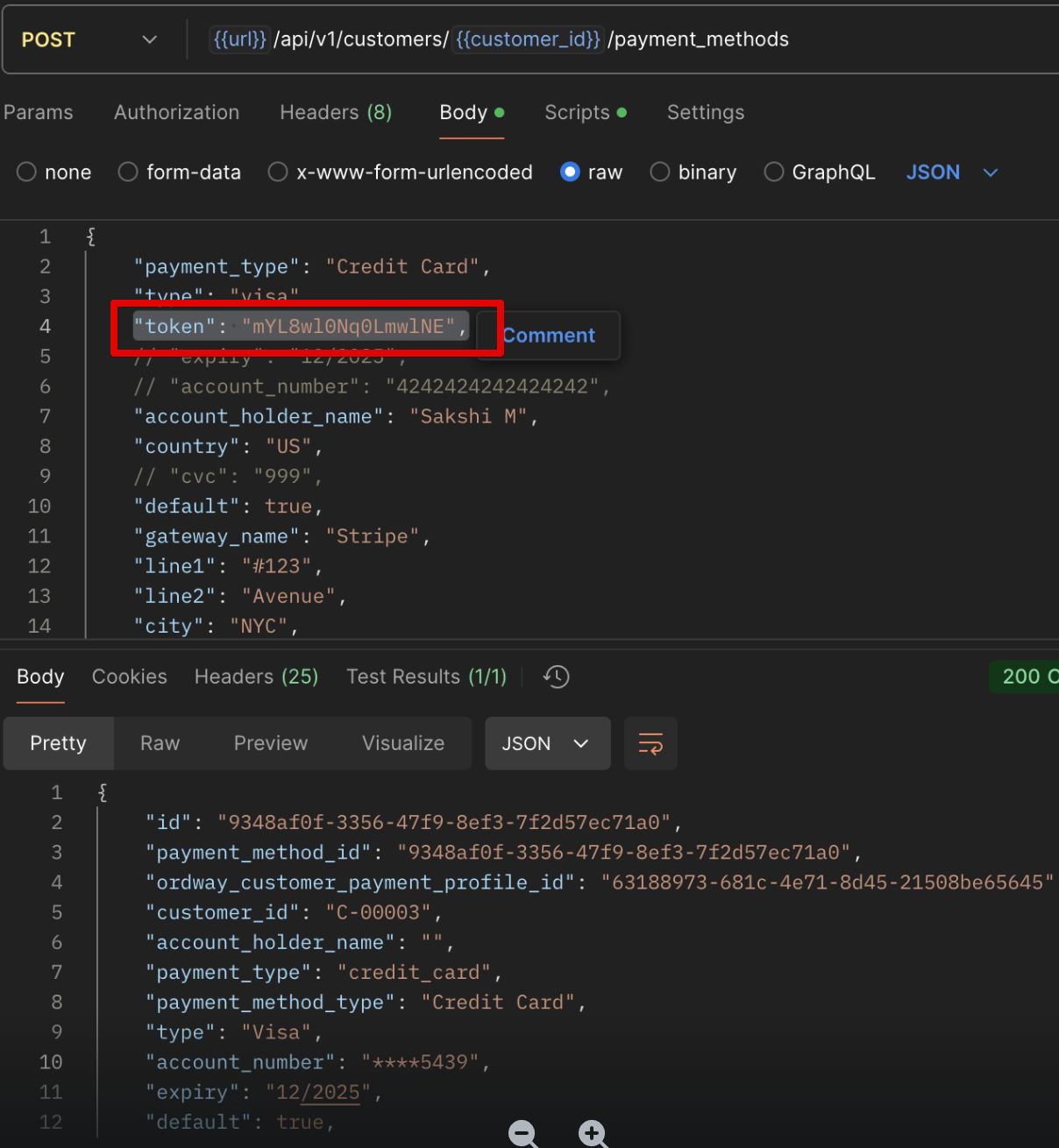The height and width of the screenshot is (1148, 1059).
Task: Click the response line "customer_id": "C-00003"
Action: 295,912
